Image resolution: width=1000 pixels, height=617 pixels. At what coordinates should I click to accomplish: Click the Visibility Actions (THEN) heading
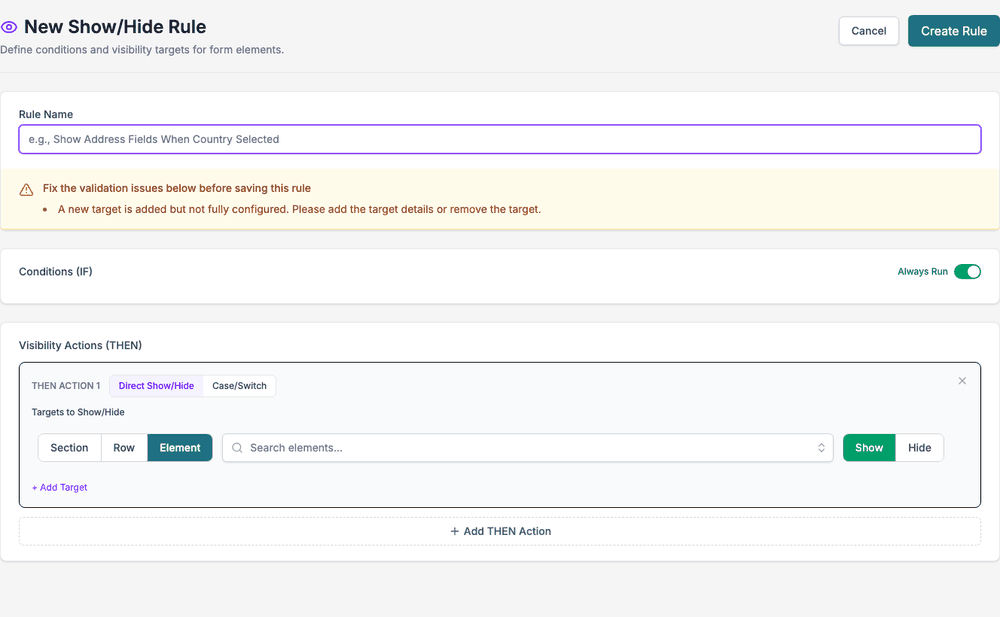[x=80, y=345]
